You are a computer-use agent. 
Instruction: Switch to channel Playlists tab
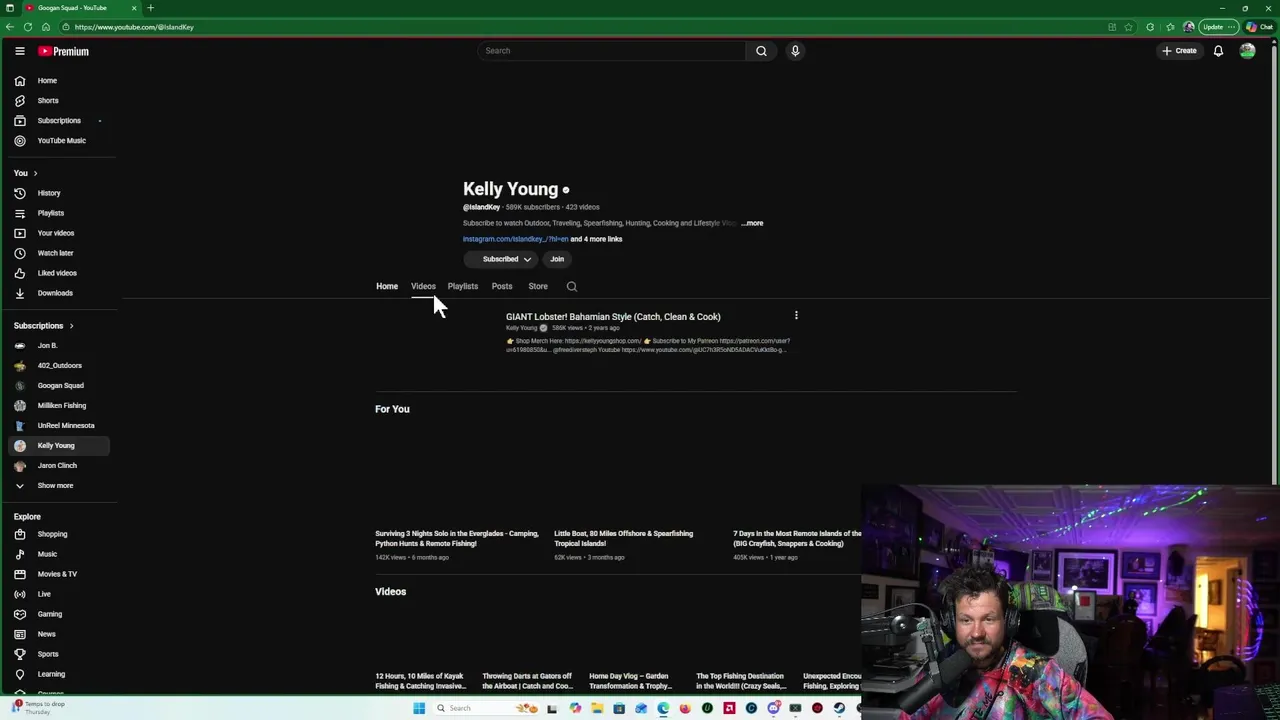pyautogui.click(x=463, y=286)
